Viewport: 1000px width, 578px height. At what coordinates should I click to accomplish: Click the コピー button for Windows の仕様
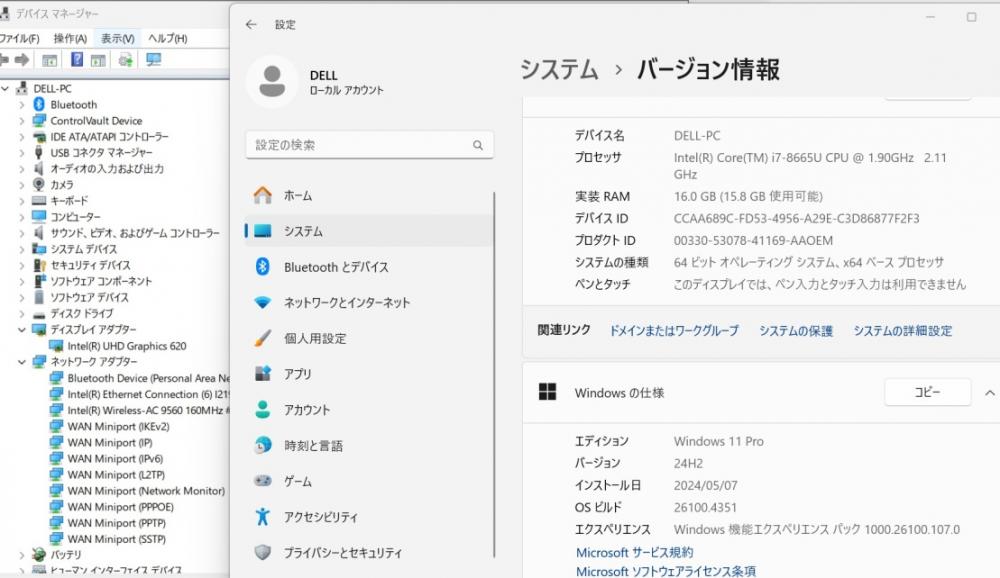click(927, 392)
